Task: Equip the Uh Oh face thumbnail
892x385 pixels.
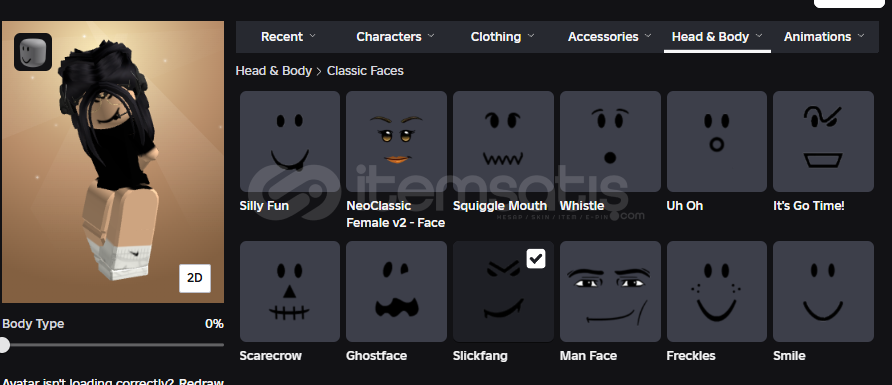Action: 717,142
